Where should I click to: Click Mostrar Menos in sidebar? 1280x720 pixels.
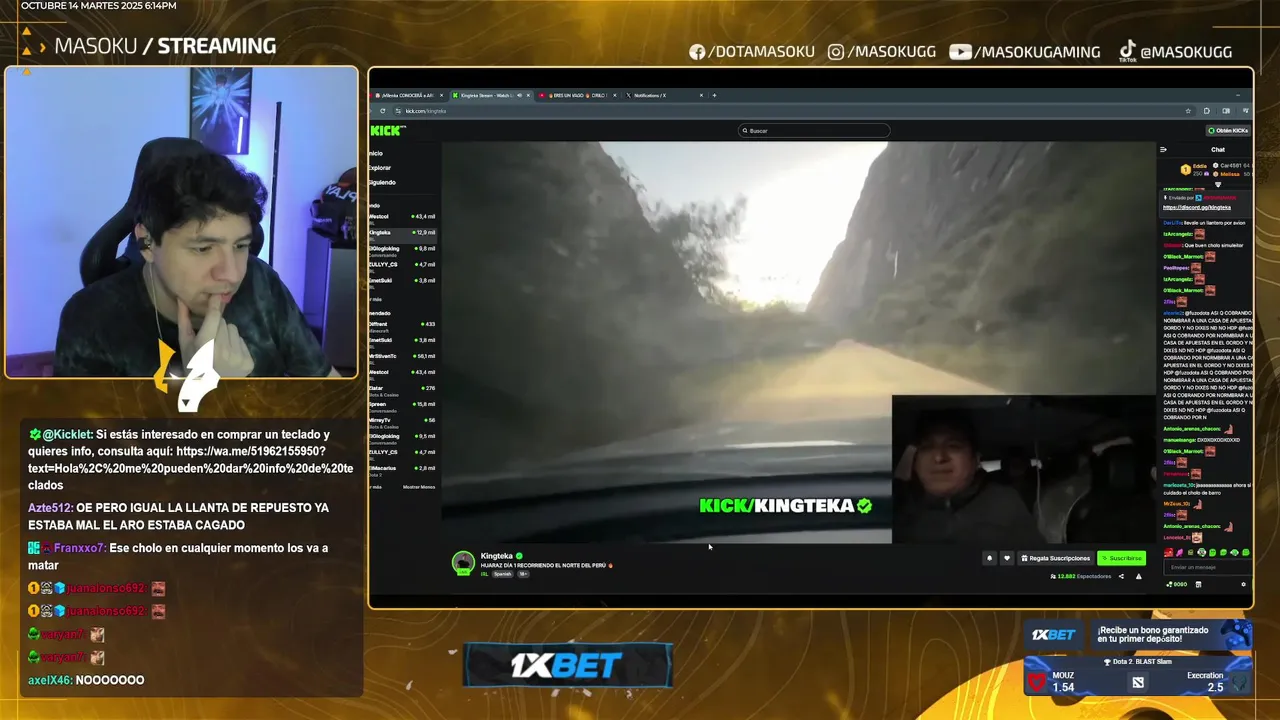(x=419, y=487)
